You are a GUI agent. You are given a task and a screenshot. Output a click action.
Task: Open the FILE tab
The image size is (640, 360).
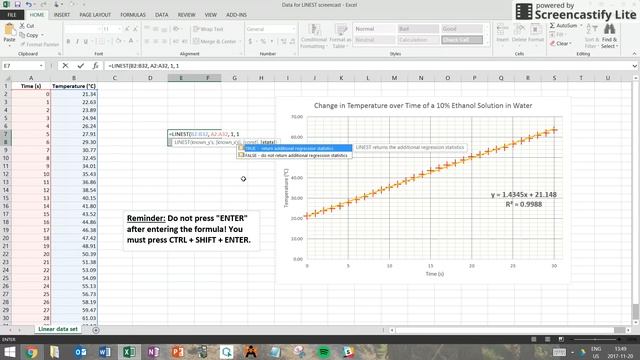pos(12,15)
